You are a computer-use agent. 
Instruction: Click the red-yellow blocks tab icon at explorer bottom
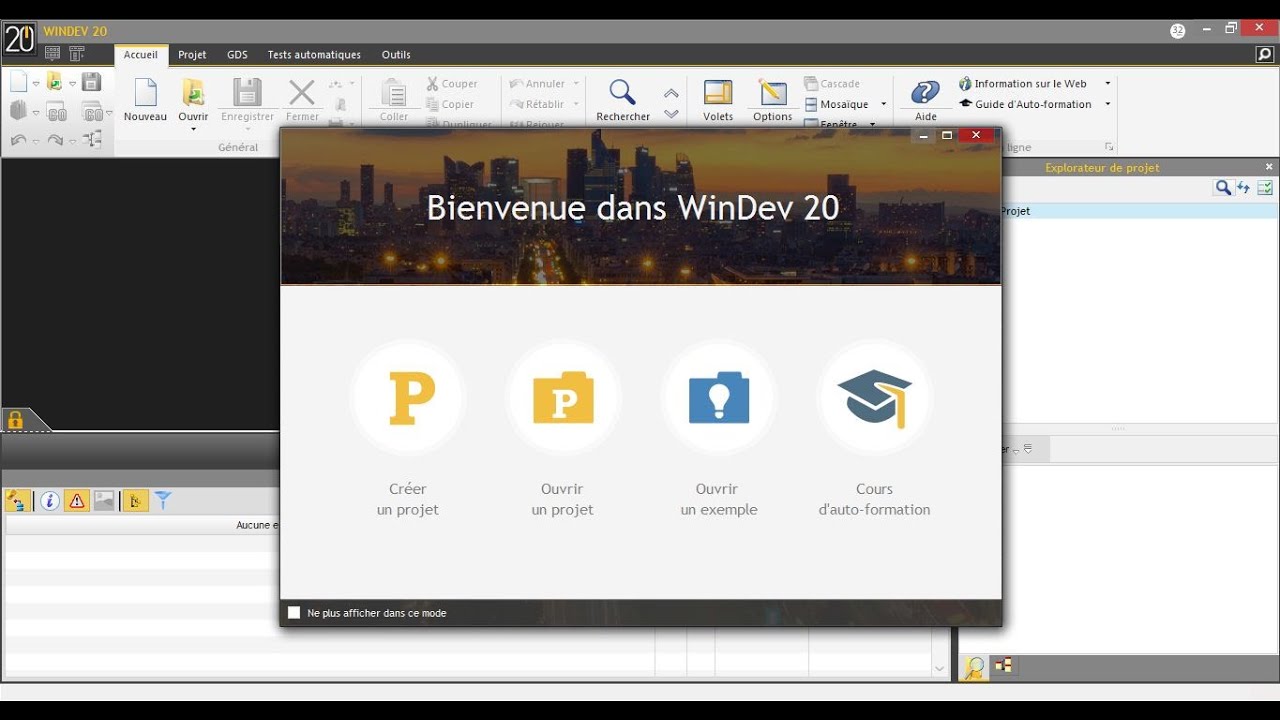pyautogui.click(x=1003, y=665)
